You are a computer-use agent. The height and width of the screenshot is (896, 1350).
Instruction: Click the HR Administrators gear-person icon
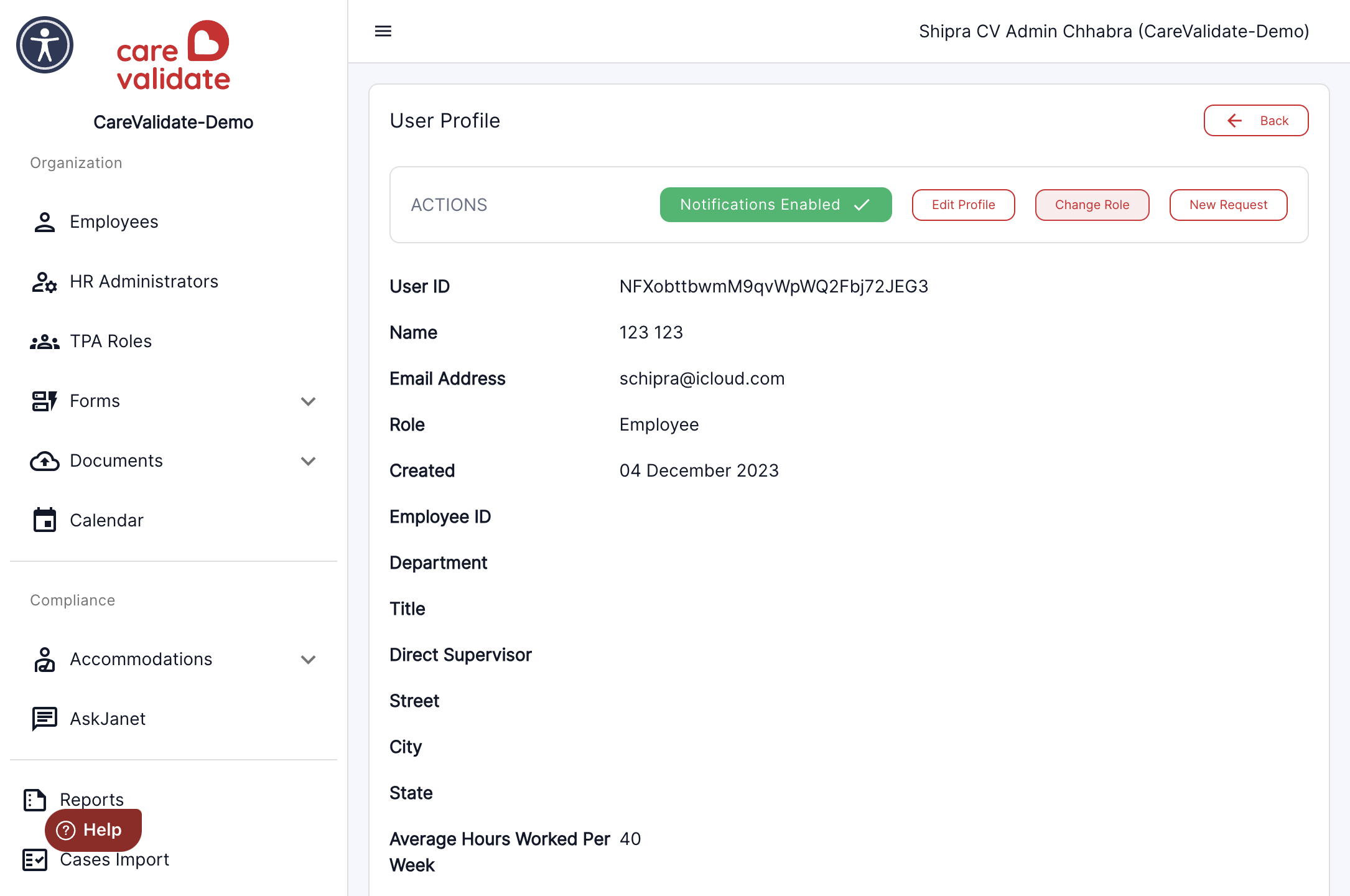coord(44,282)
